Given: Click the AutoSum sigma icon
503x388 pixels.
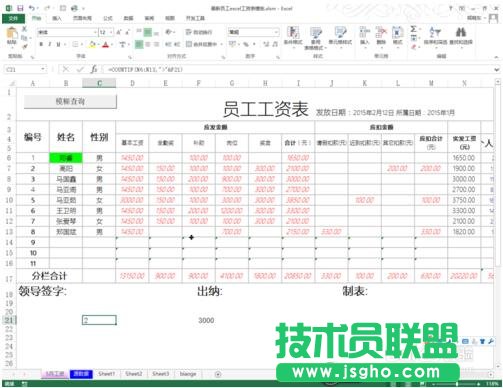Looking at the screenshot, I should [x=413, y=29].
